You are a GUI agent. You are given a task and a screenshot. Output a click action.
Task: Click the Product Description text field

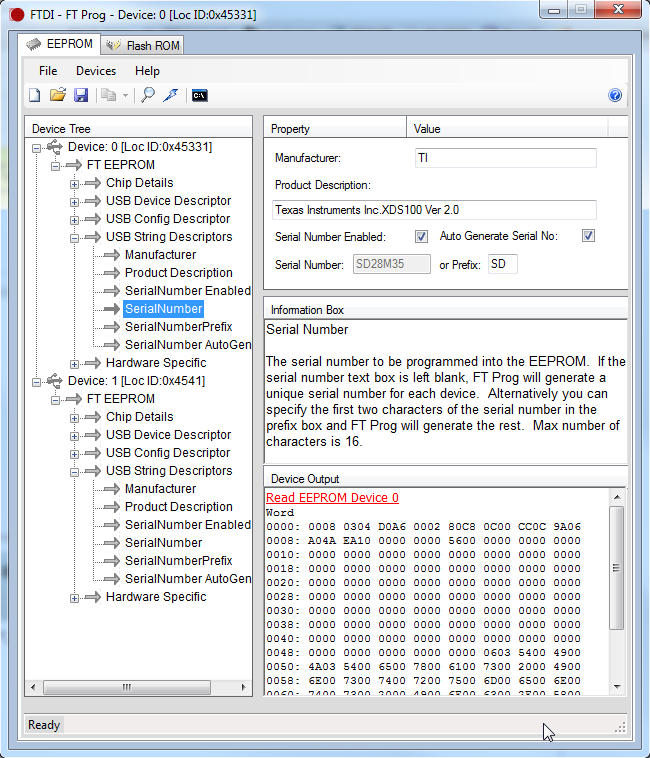pos(434,210)
